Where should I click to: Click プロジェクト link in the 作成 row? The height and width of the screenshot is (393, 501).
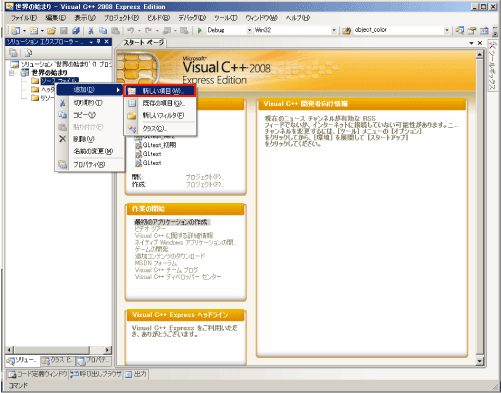point(205,184)
